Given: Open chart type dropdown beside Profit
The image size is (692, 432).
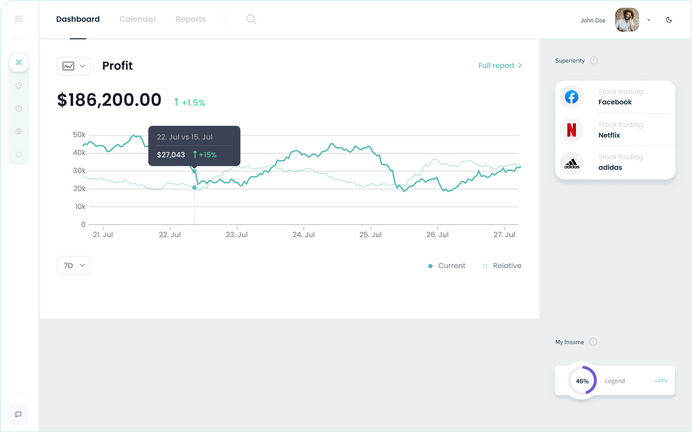Looking at the screenshot, I should tap(74, 66).
